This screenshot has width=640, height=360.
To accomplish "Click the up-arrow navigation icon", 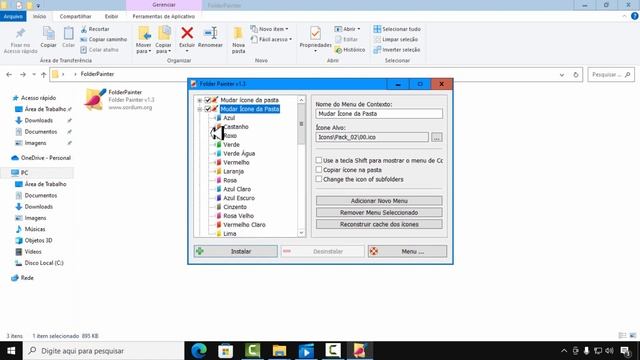I will click(x=44, y=75).
